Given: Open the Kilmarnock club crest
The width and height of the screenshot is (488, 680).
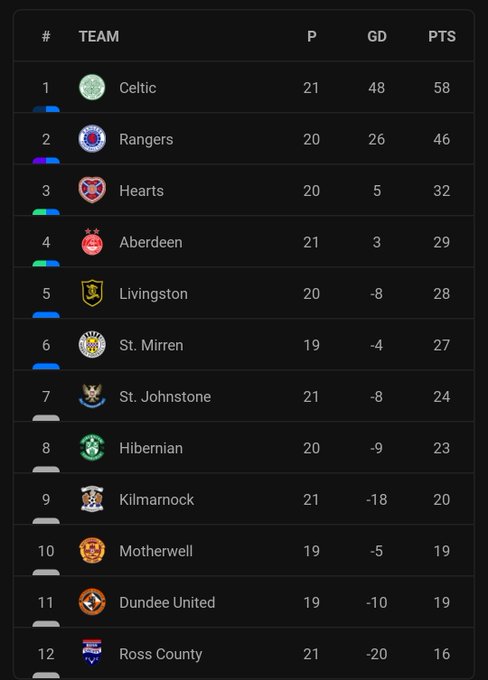Looking at the screenshot, I should [92, 499].
